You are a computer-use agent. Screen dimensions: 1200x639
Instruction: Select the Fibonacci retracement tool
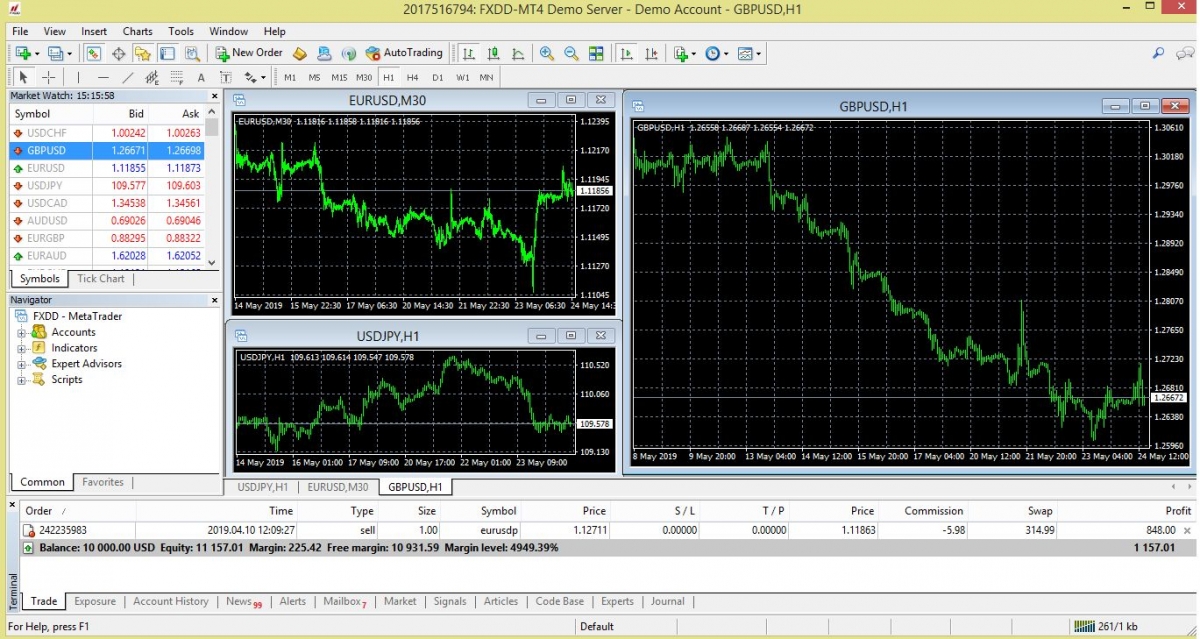coord(177,77)
